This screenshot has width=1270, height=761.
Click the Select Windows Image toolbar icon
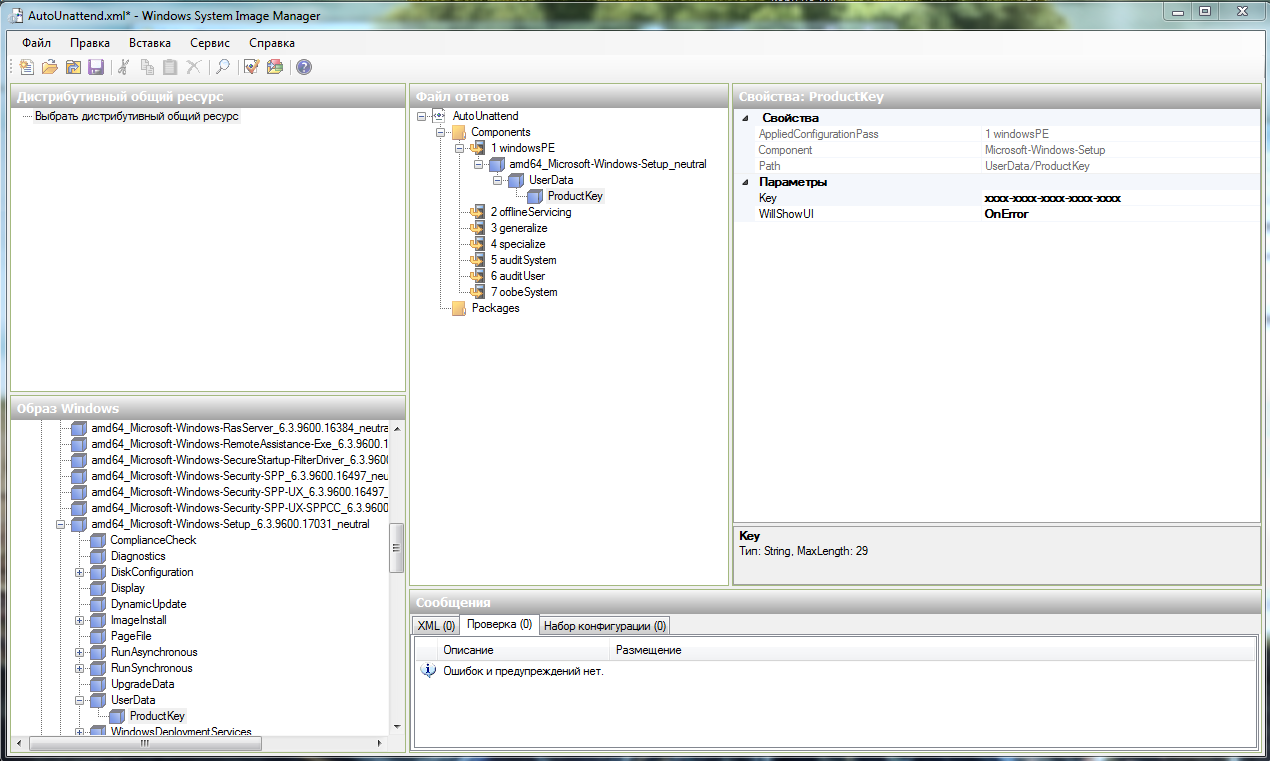(73, 67)
